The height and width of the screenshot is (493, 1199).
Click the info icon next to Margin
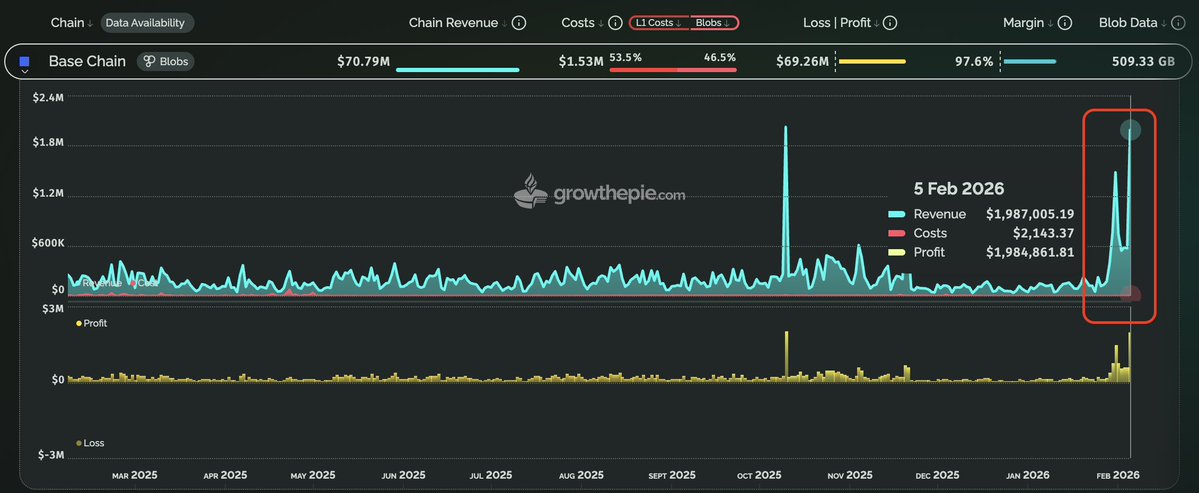(x=1065, y=23)
